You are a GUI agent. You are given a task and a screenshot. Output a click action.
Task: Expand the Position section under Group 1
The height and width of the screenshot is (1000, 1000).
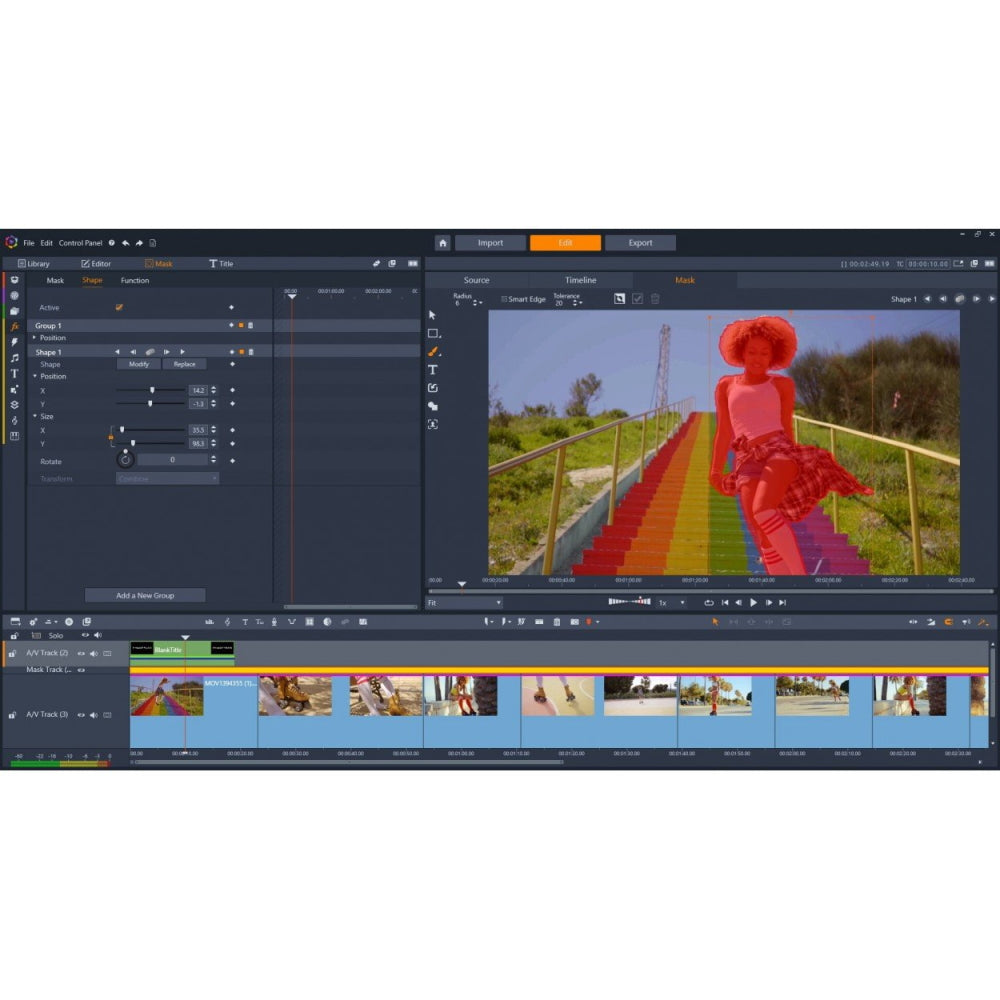click(x=34, y=338)
